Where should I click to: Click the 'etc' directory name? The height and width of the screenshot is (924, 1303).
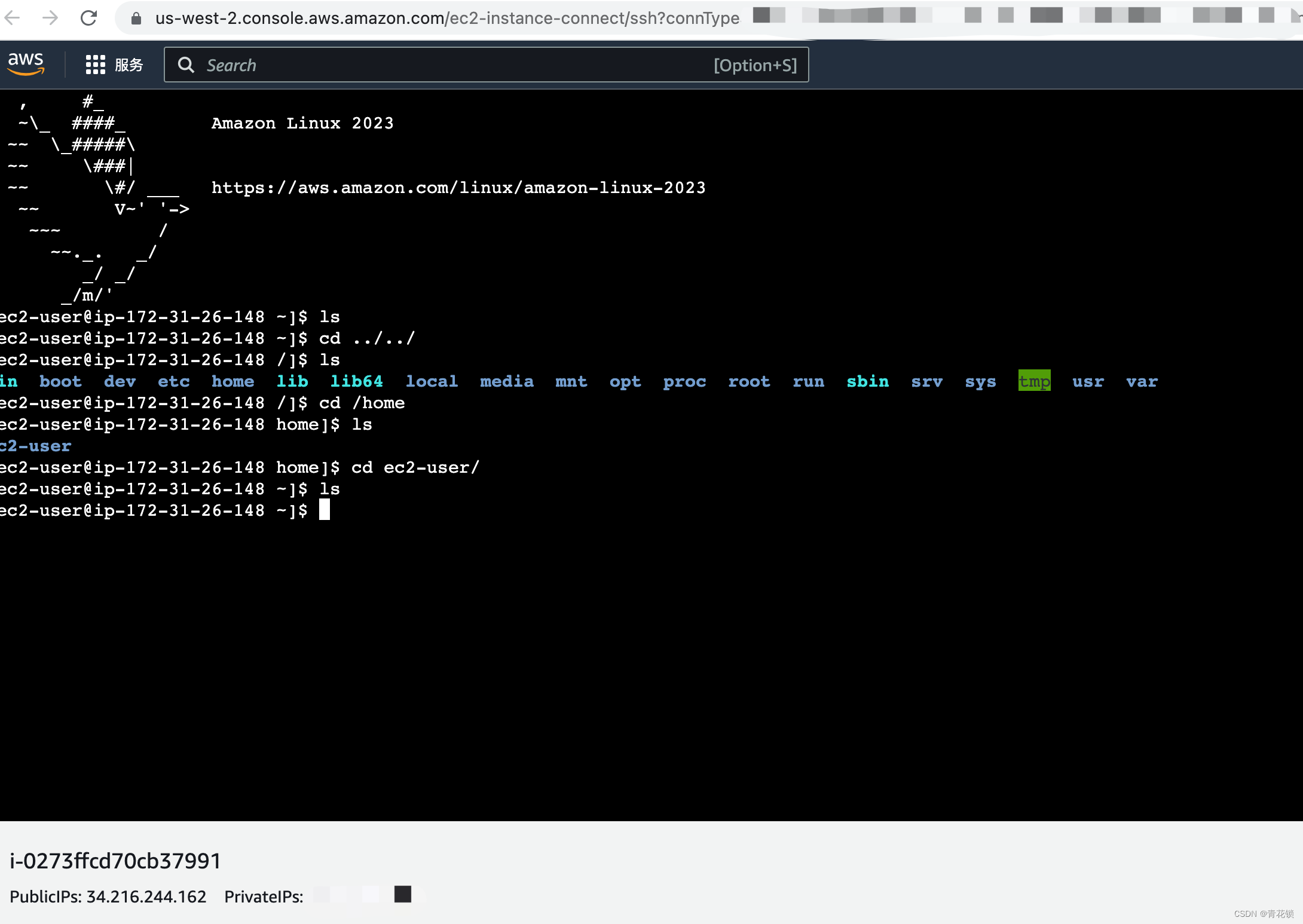(173, 381)
